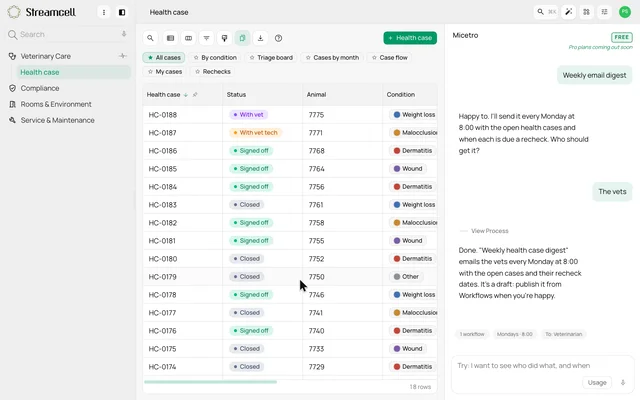Open the settings sliders icon top right
640x400 pixels.
[604, 12]
